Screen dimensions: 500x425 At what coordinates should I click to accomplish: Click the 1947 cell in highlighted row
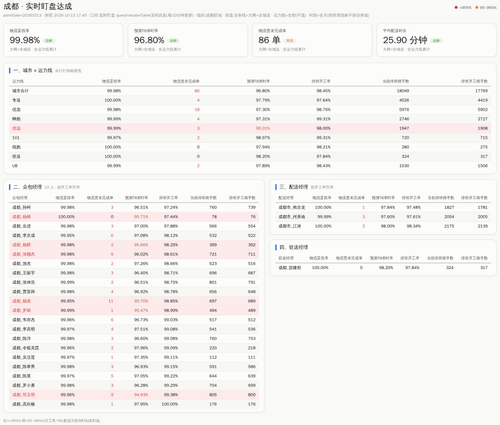[404, 128]
